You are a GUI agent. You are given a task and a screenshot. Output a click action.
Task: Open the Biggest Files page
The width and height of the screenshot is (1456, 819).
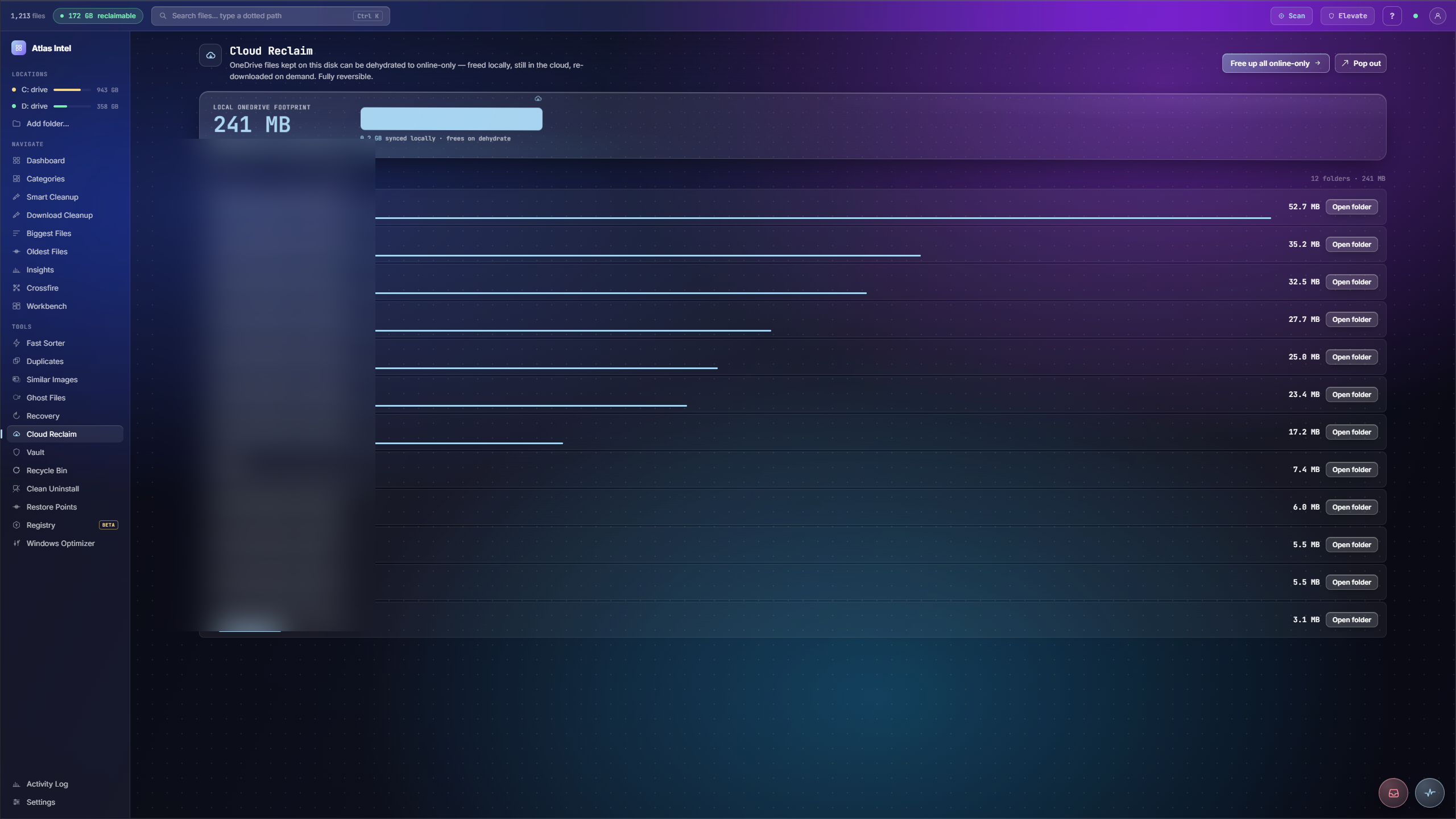[x=65, y=233]
